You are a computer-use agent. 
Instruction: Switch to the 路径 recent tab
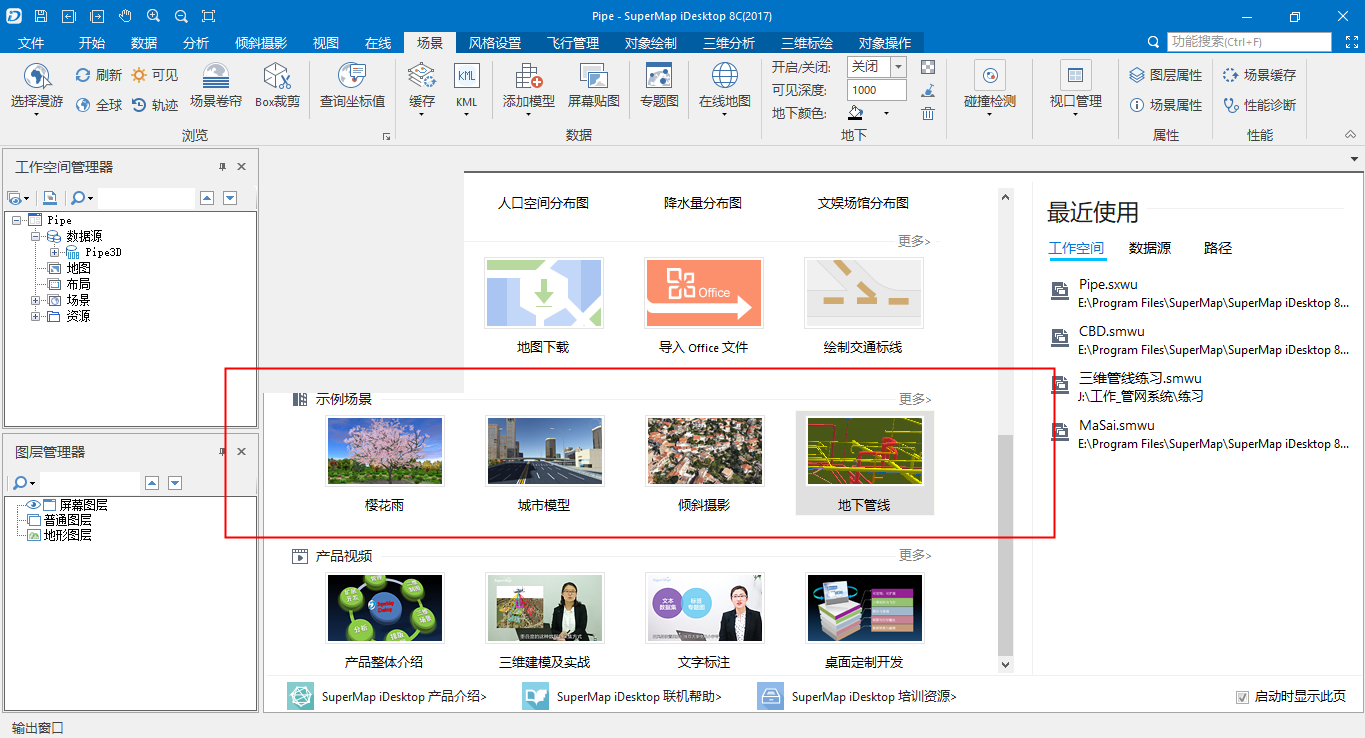(x=1218, y=248)
